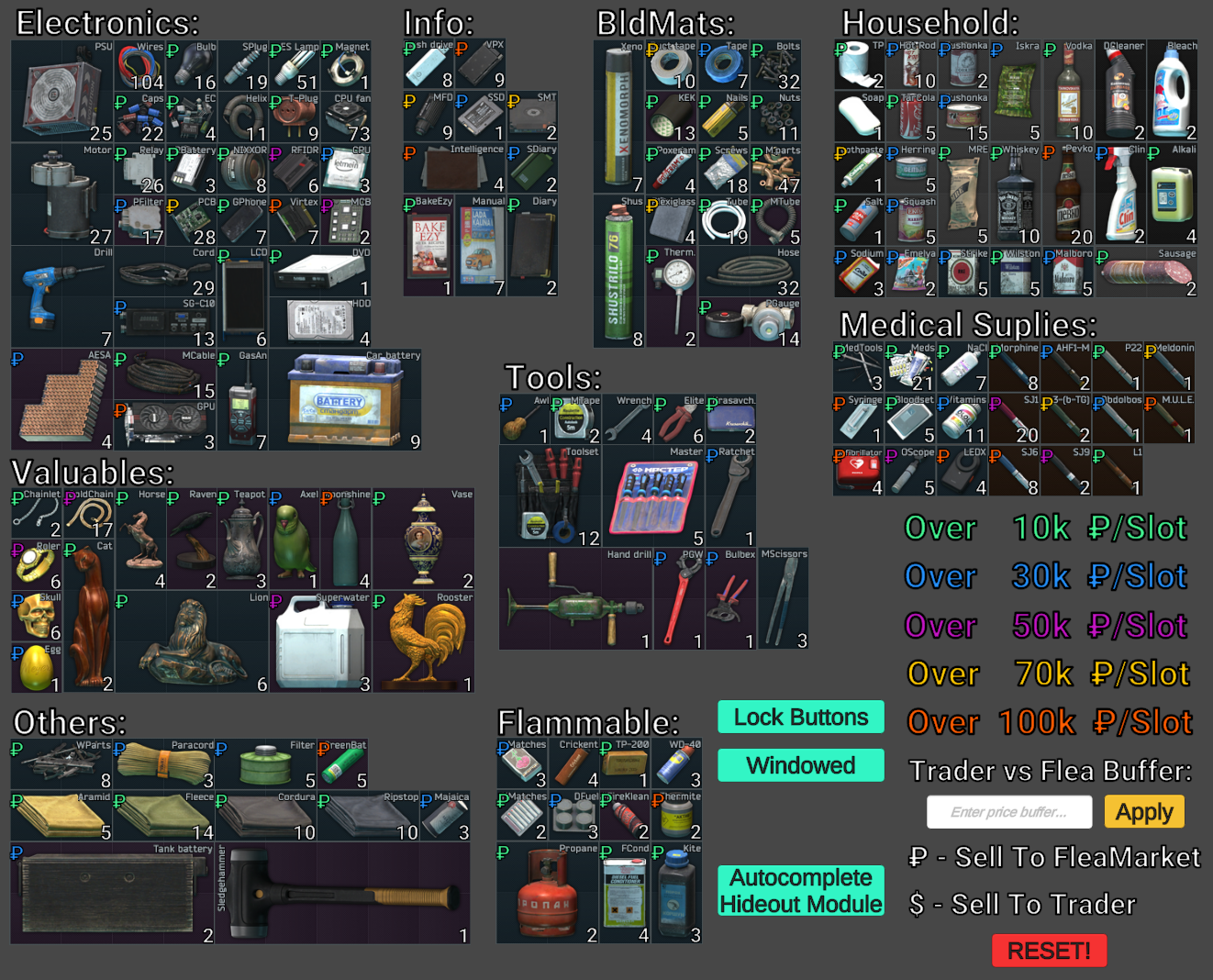Click the MScissors item
This screenshot has height=980, width=1213.
[784, 599]
